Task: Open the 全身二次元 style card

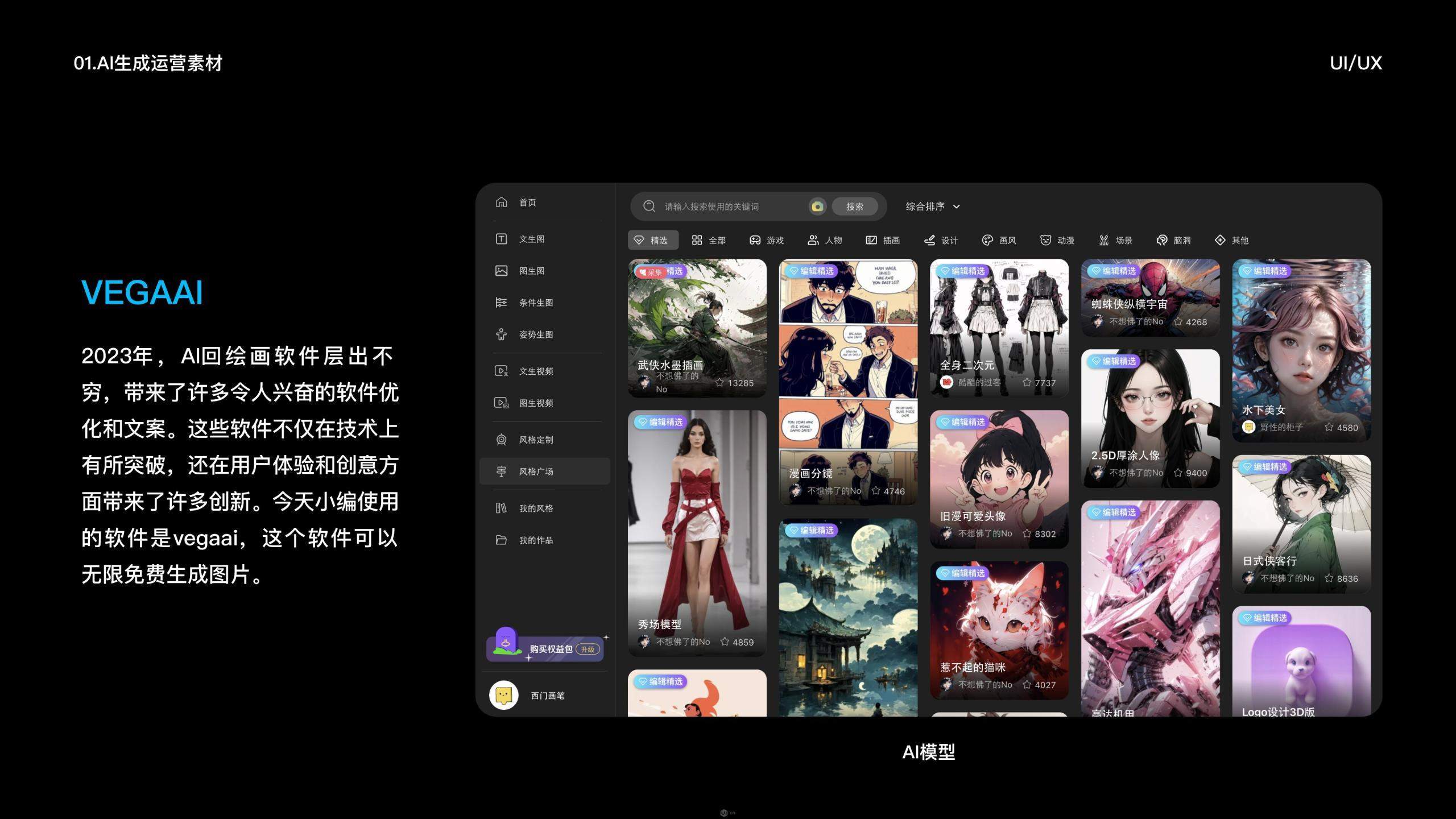Action: pos(999,328)
